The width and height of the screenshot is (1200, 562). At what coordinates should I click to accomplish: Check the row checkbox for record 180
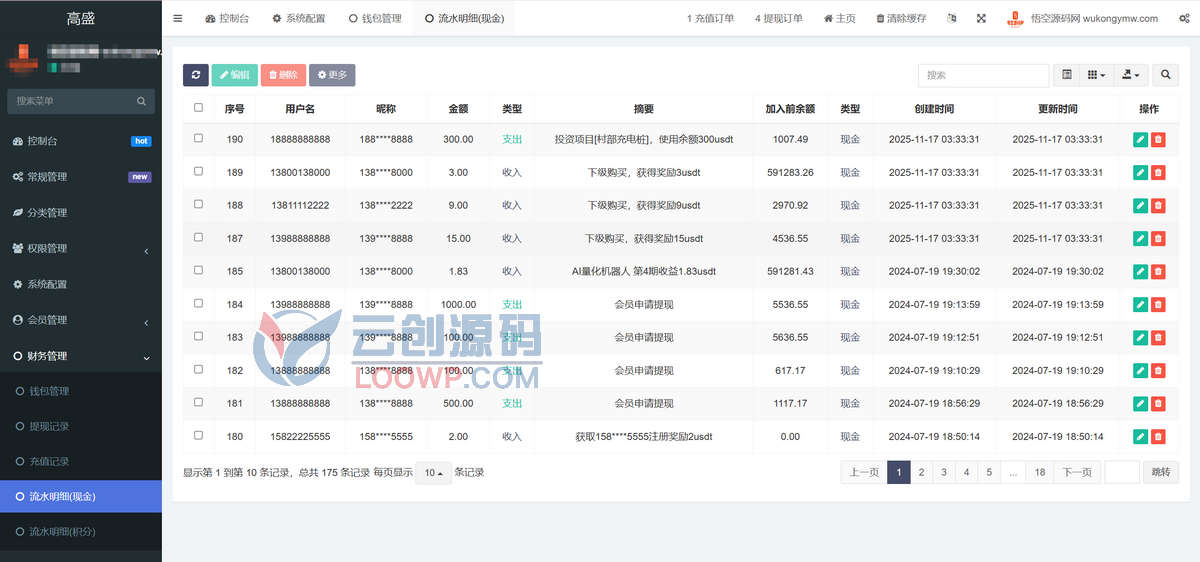[198, 435]
